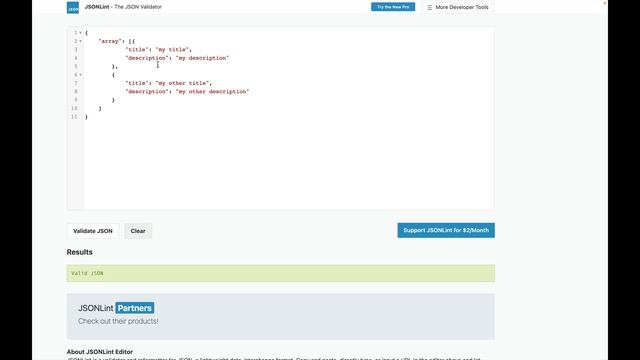Click "my other title" value on line 7
This screenshot has height=360, width=640.
point(182,83)
